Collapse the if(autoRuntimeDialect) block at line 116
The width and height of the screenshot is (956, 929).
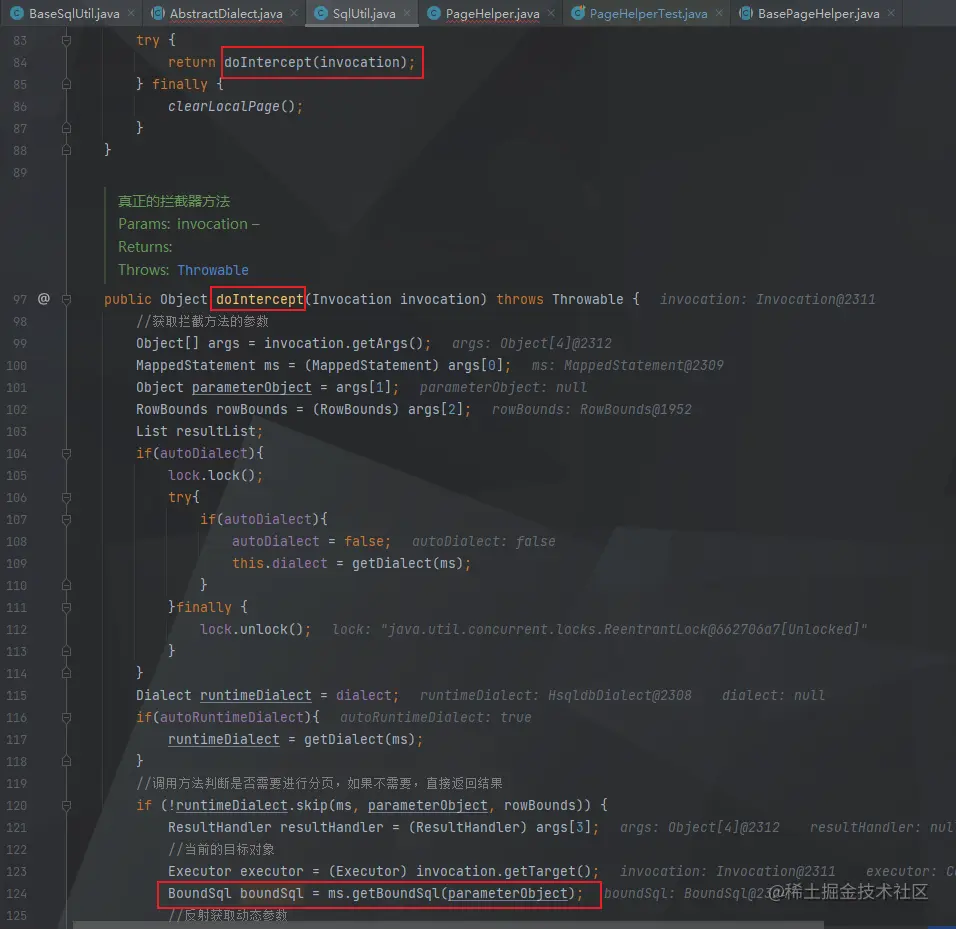66,717
